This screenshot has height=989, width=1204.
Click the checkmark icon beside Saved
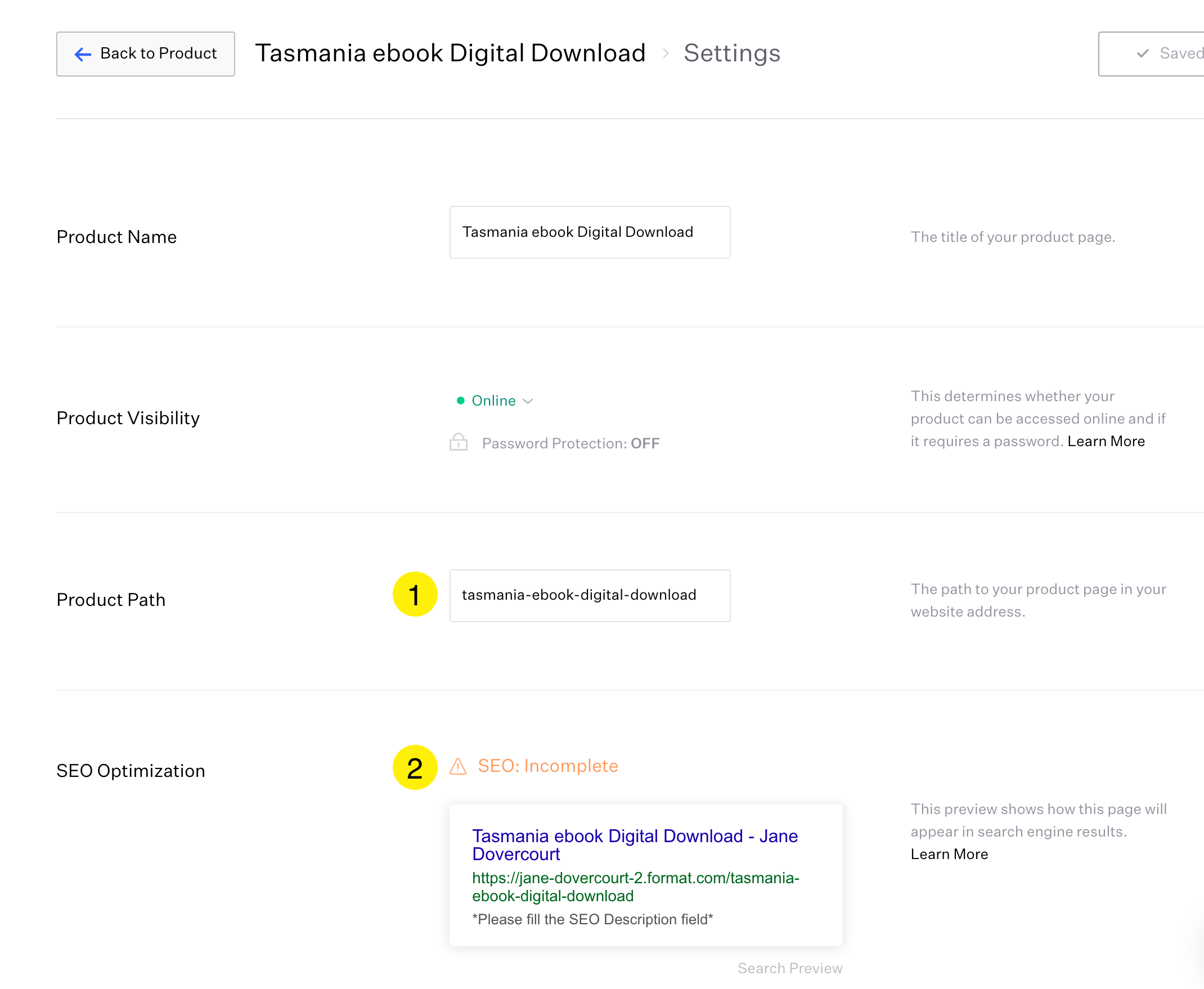pos(1143,53)
